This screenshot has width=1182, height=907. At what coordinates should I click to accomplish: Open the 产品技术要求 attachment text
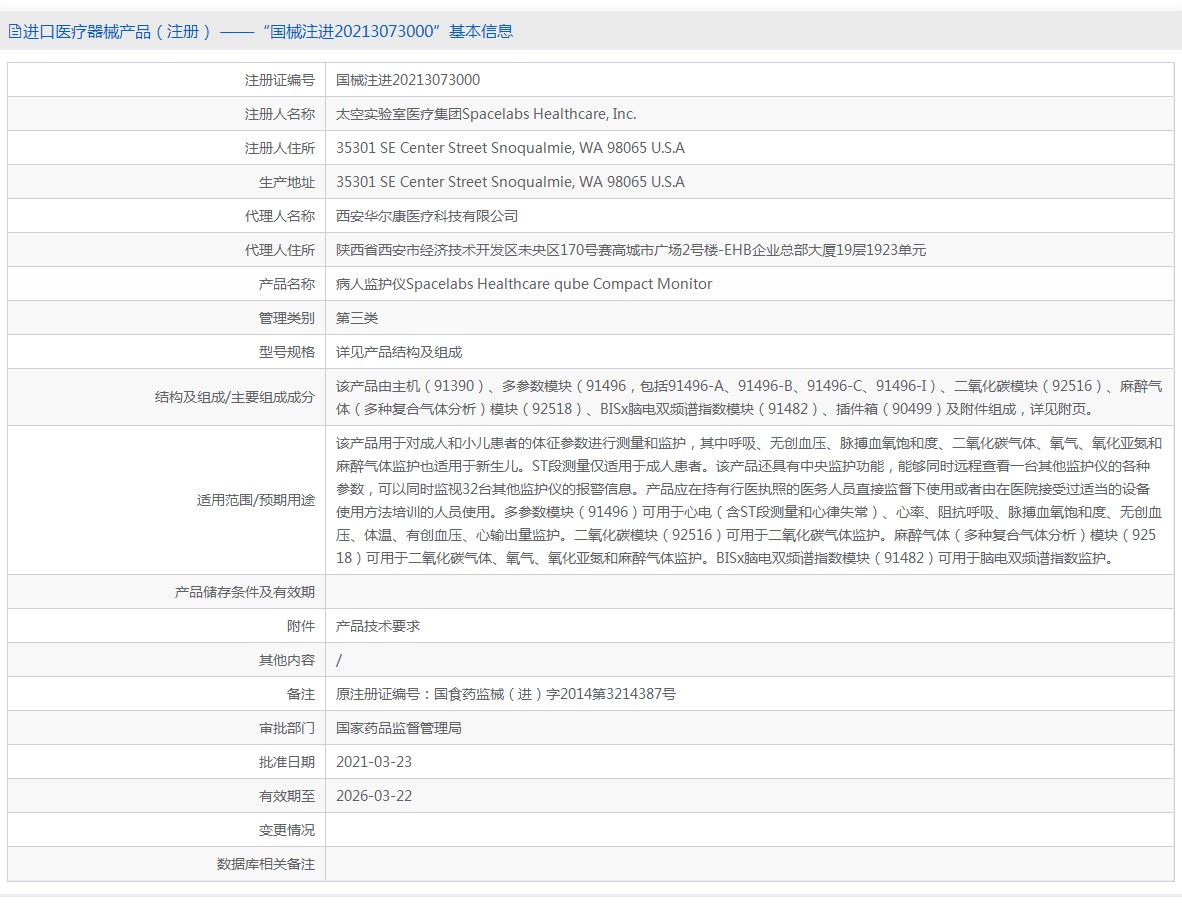click(378, 626)
